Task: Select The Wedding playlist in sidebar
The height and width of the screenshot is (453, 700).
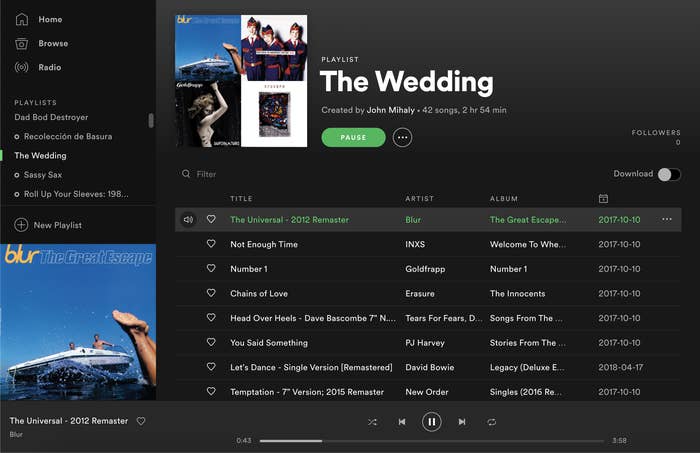Action: click(x=40, y=156)
